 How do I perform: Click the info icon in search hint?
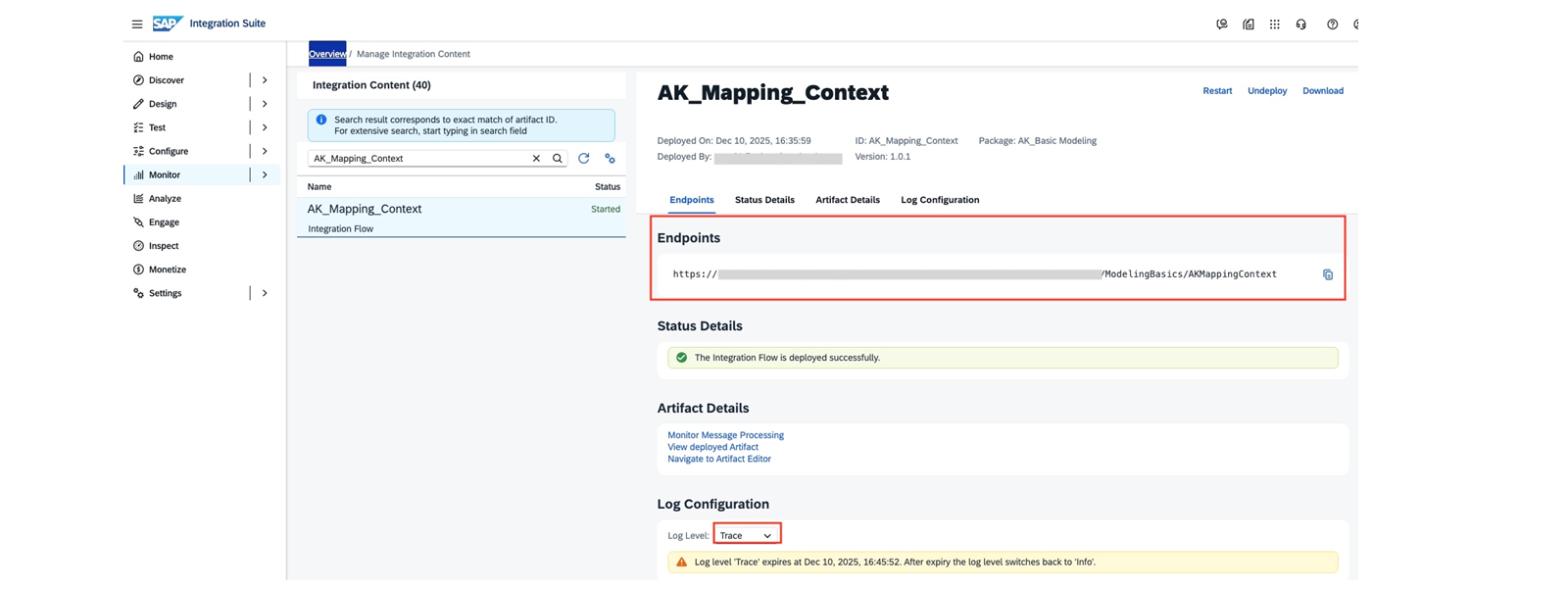click(x=321, y=120)
